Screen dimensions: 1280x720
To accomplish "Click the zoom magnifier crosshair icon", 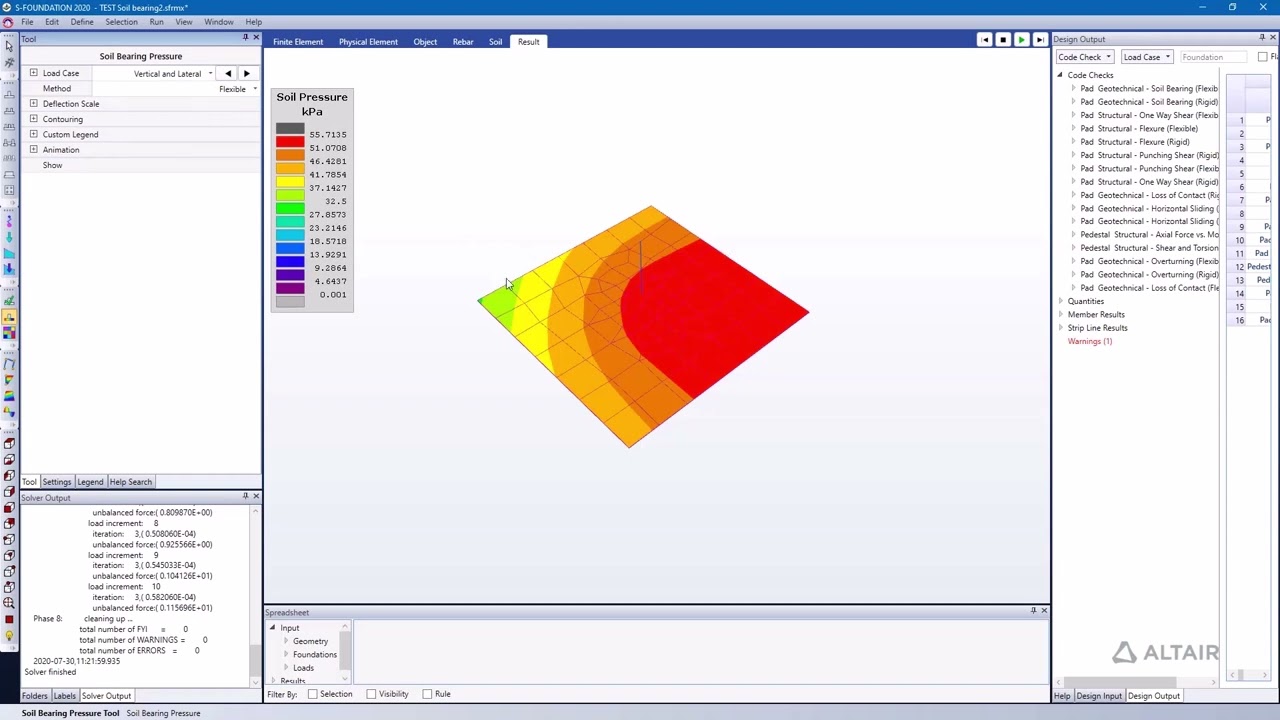I will point(9,602).
